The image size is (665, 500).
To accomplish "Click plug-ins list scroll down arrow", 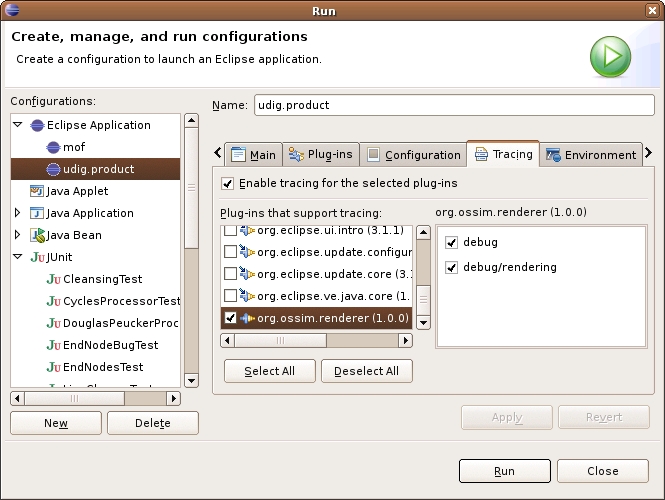I will (x=423, y=323).
